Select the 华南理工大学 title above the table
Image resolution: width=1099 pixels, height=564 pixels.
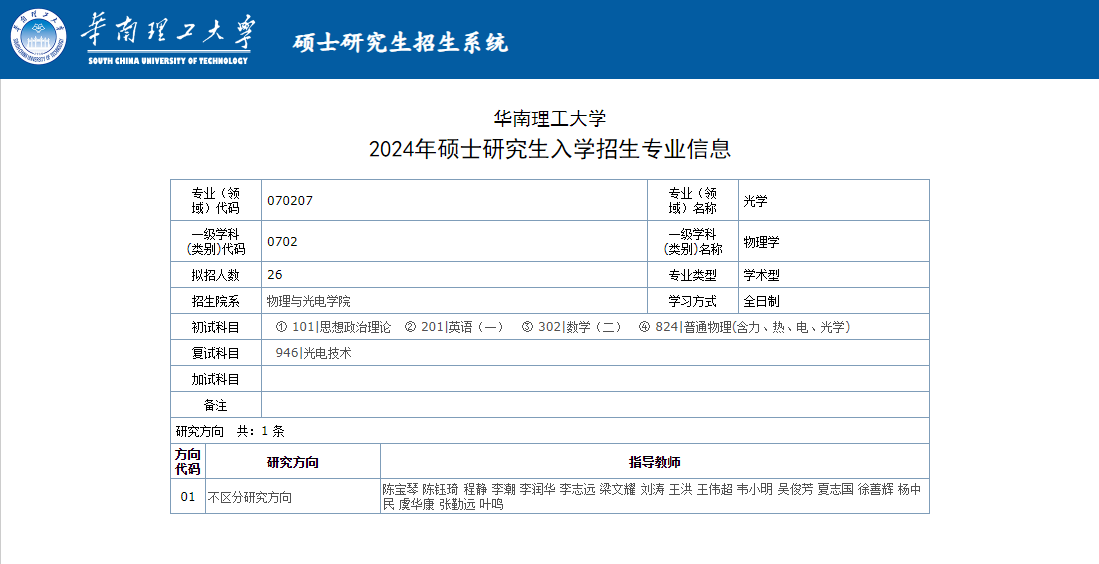pos(550,118)
